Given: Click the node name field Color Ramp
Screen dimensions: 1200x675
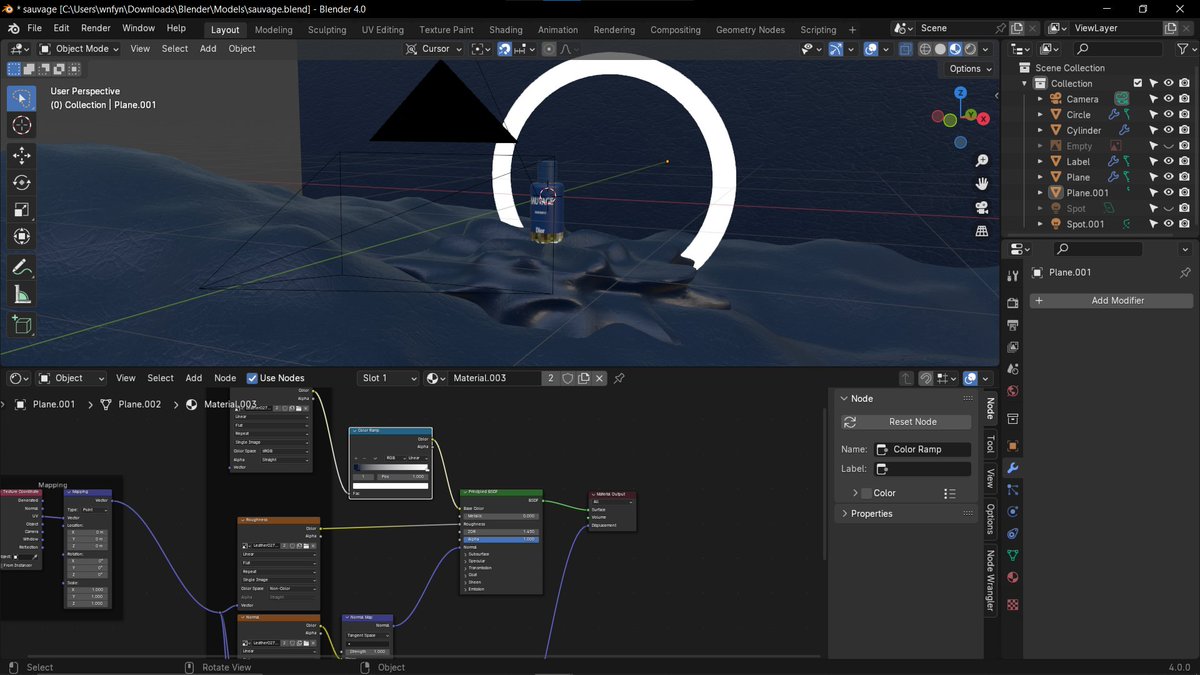Looking at the screenshot, I should (922, 449).
